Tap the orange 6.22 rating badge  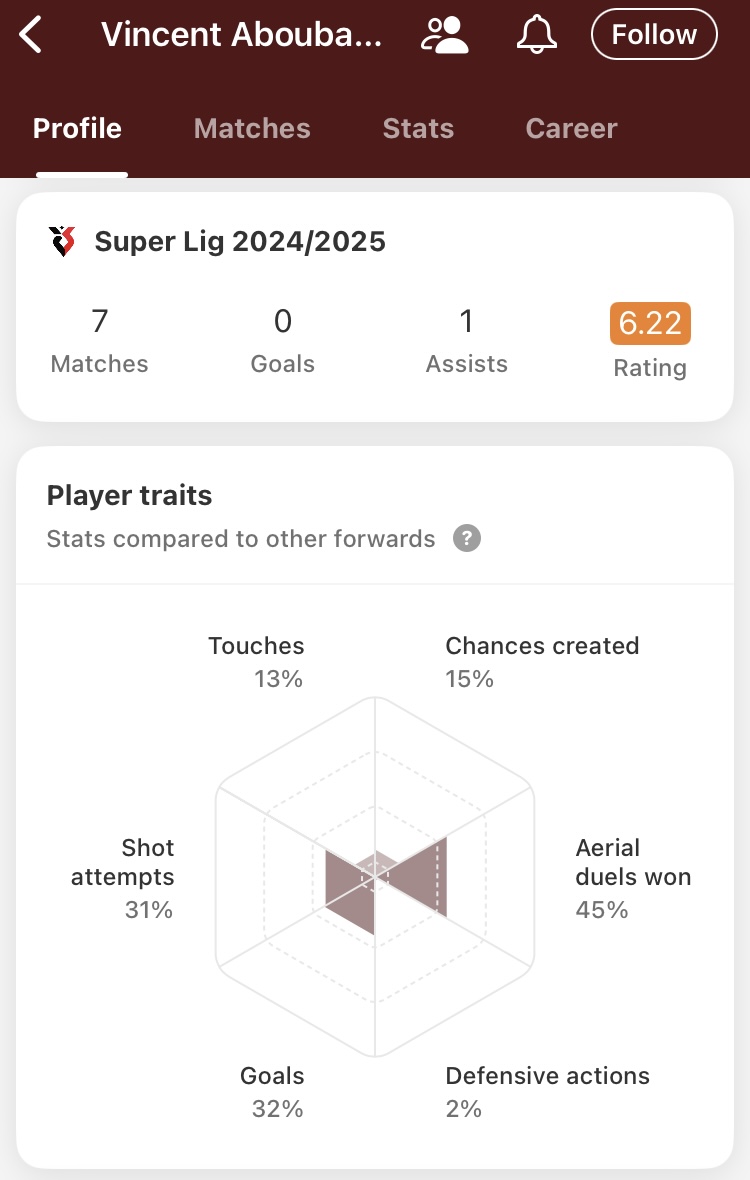650,323
